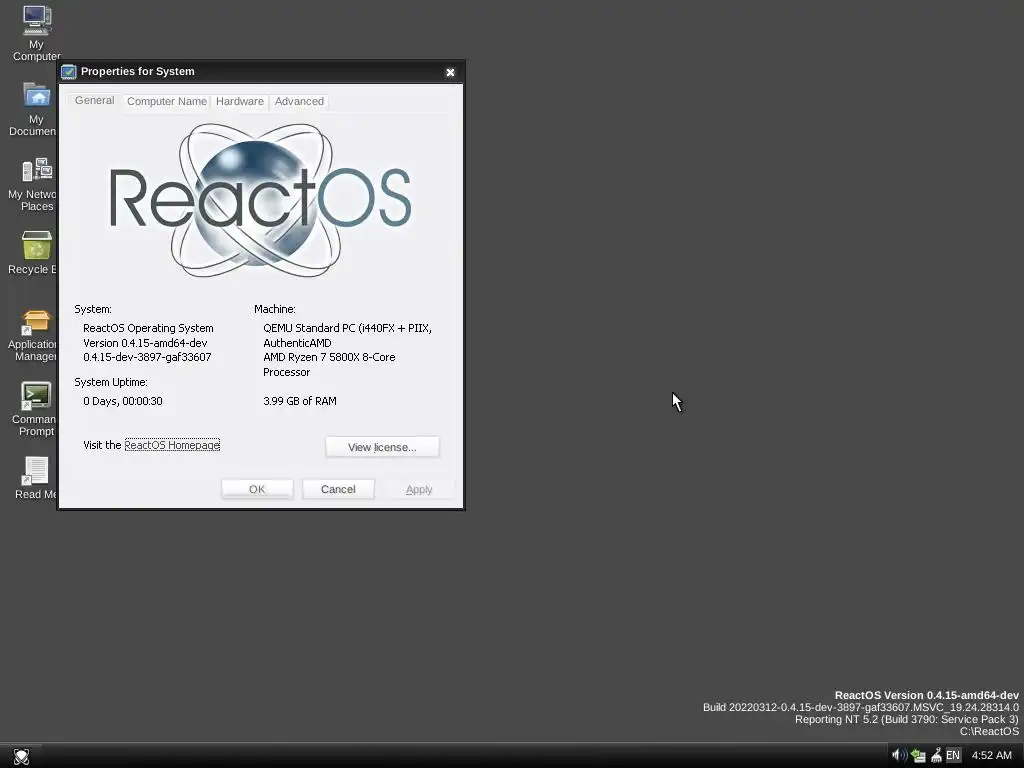Click the 'Machine:' label

coord(275,309)
